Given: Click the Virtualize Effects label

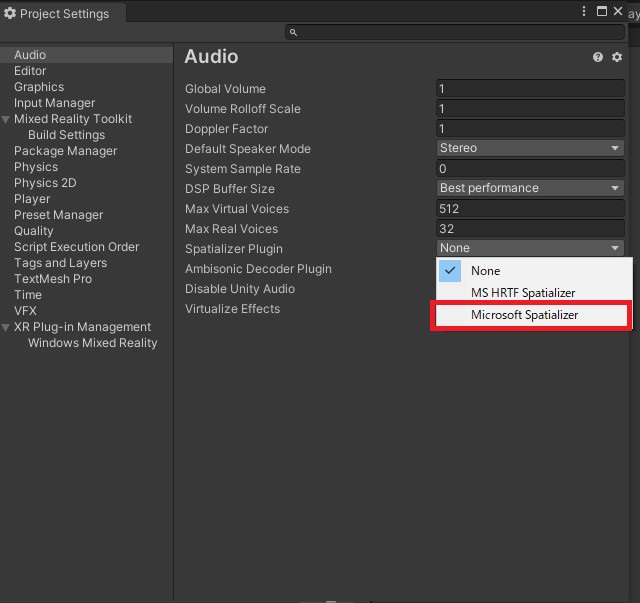Looking at the screenshot, I should click(232, 309).
